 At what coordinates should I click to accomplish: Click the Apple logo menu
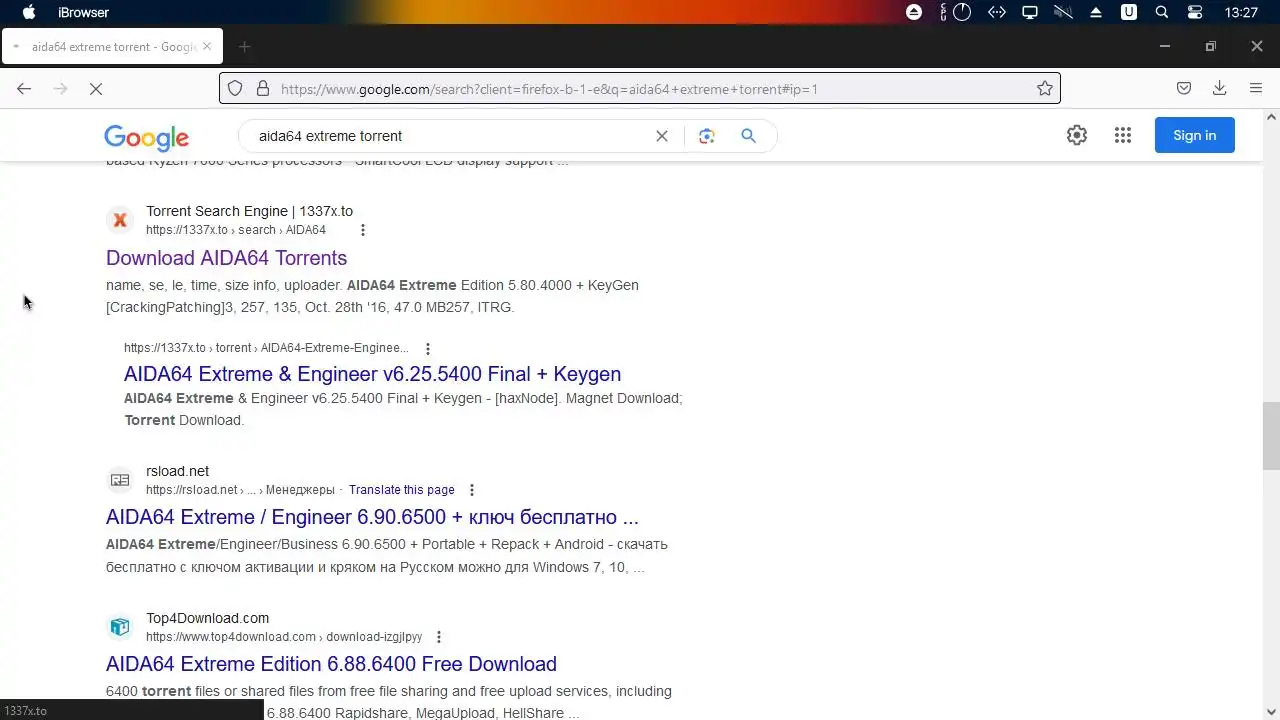click(29, 12)
